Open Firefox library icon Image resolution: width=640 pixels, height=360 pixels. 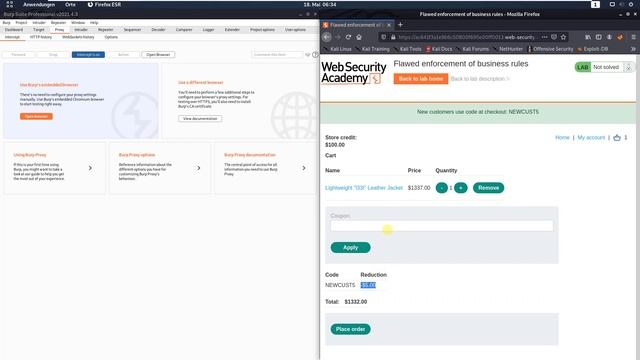click(588, 37)
